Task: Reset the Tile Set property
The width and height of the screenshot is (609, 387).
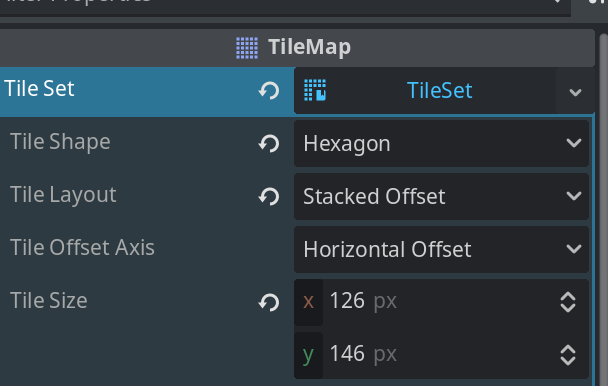Action: coord(269,91)
